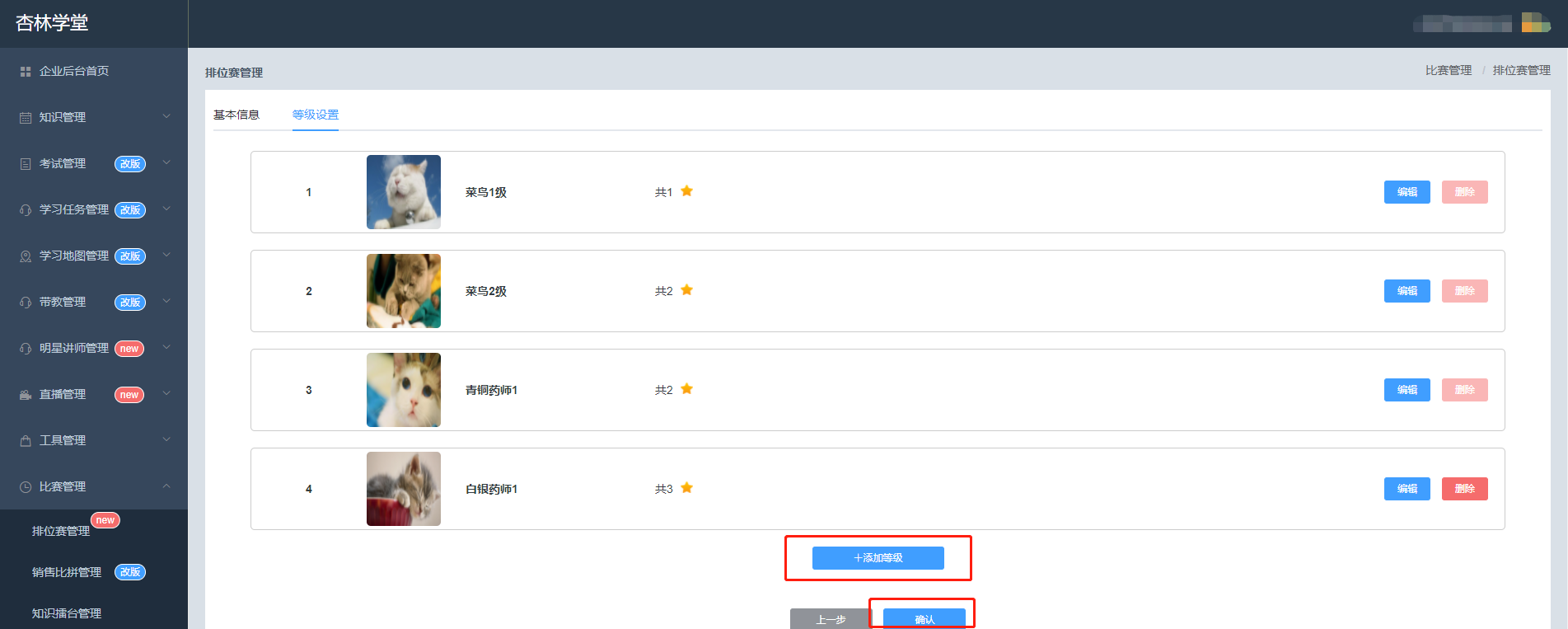Viewport: 1568px width, 629px height.
Task: Click the 学习地图管理 map icon
Action: click(x=26, y=256)
